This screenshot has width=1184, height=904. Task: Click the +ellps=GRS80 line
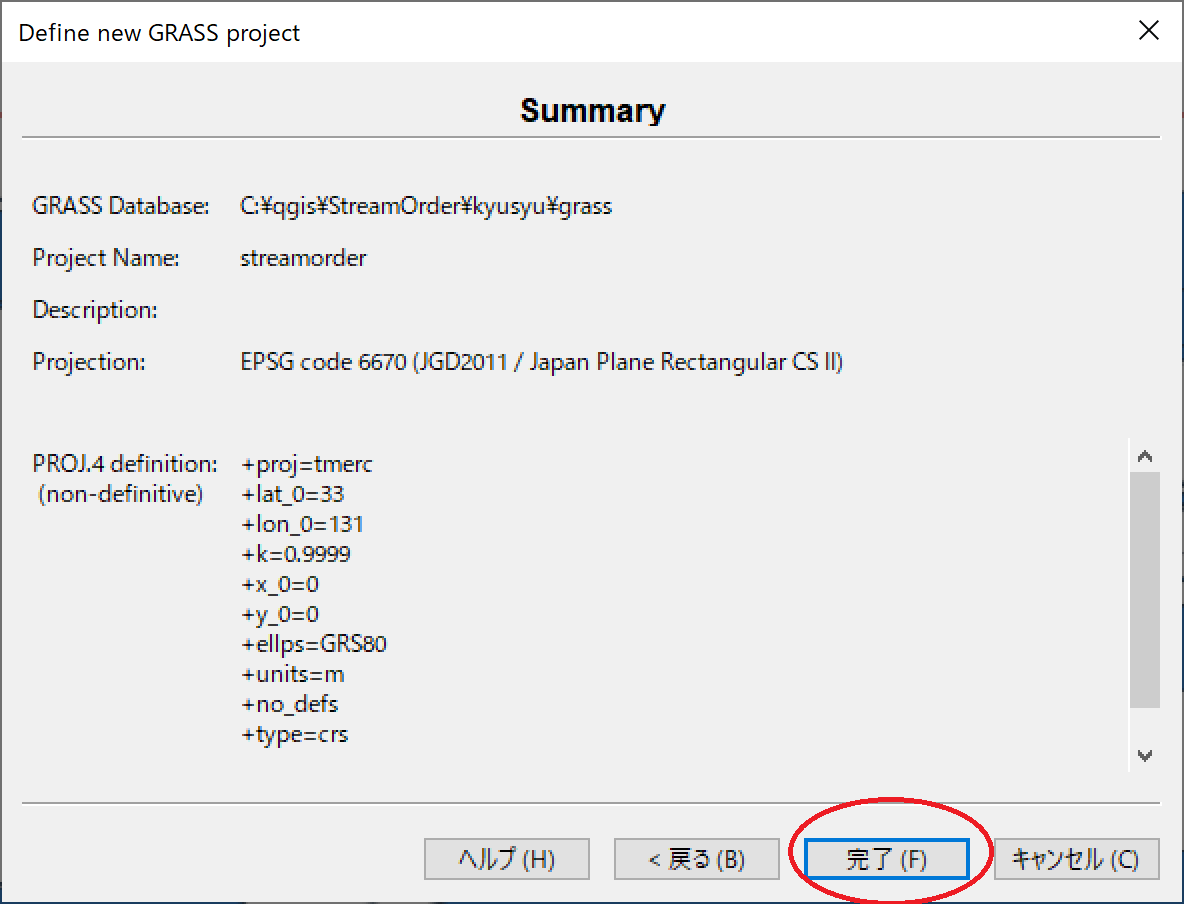click(x=314, y=643)
